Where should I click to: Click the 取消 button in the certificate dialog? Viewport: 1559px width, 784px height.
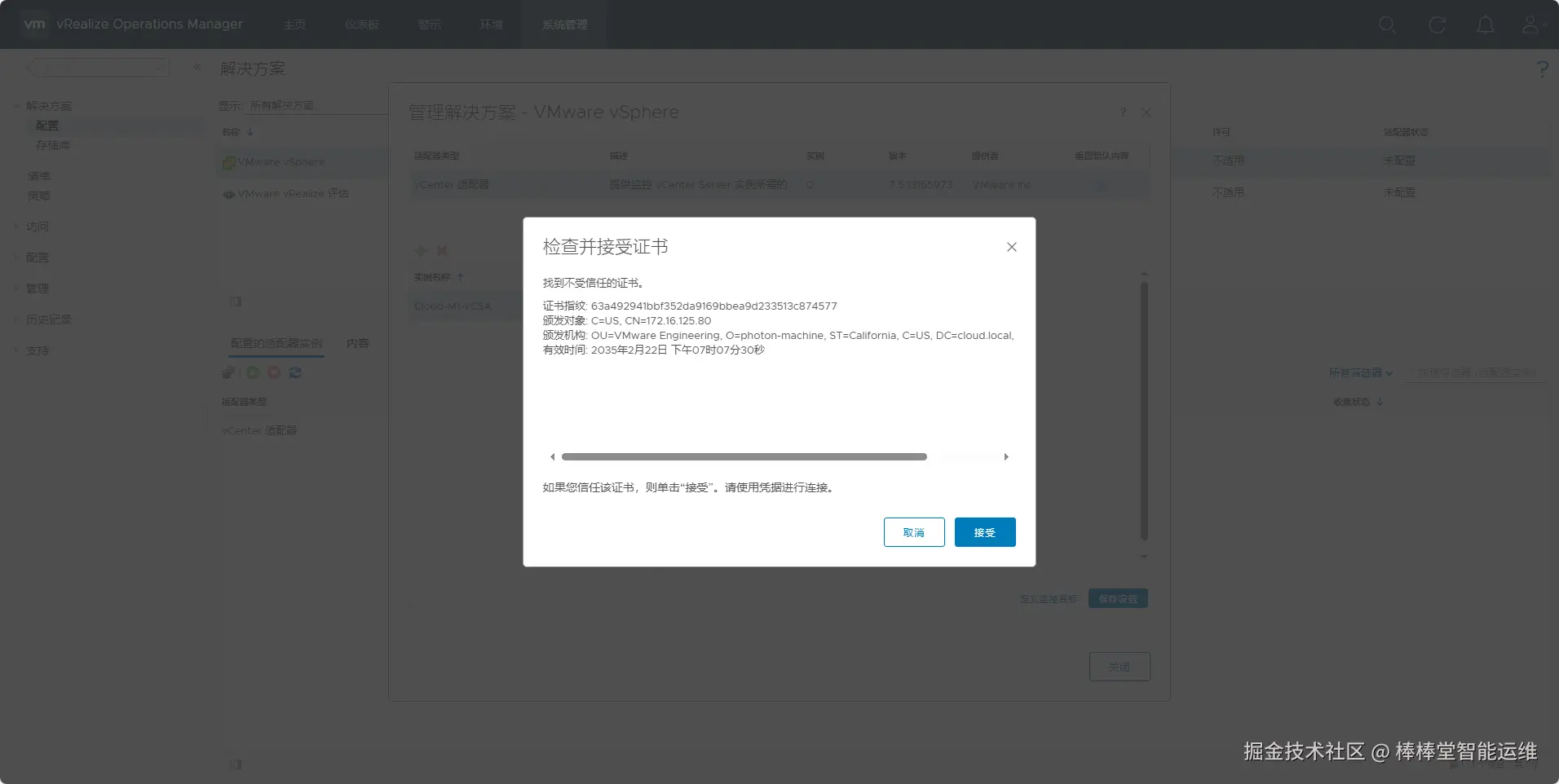click(914, 532)
